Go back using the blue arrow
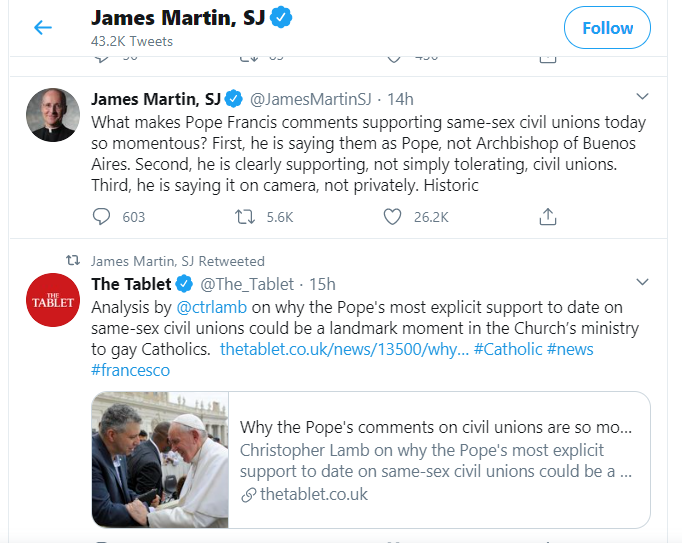682x543 pixels. point(43,27)
